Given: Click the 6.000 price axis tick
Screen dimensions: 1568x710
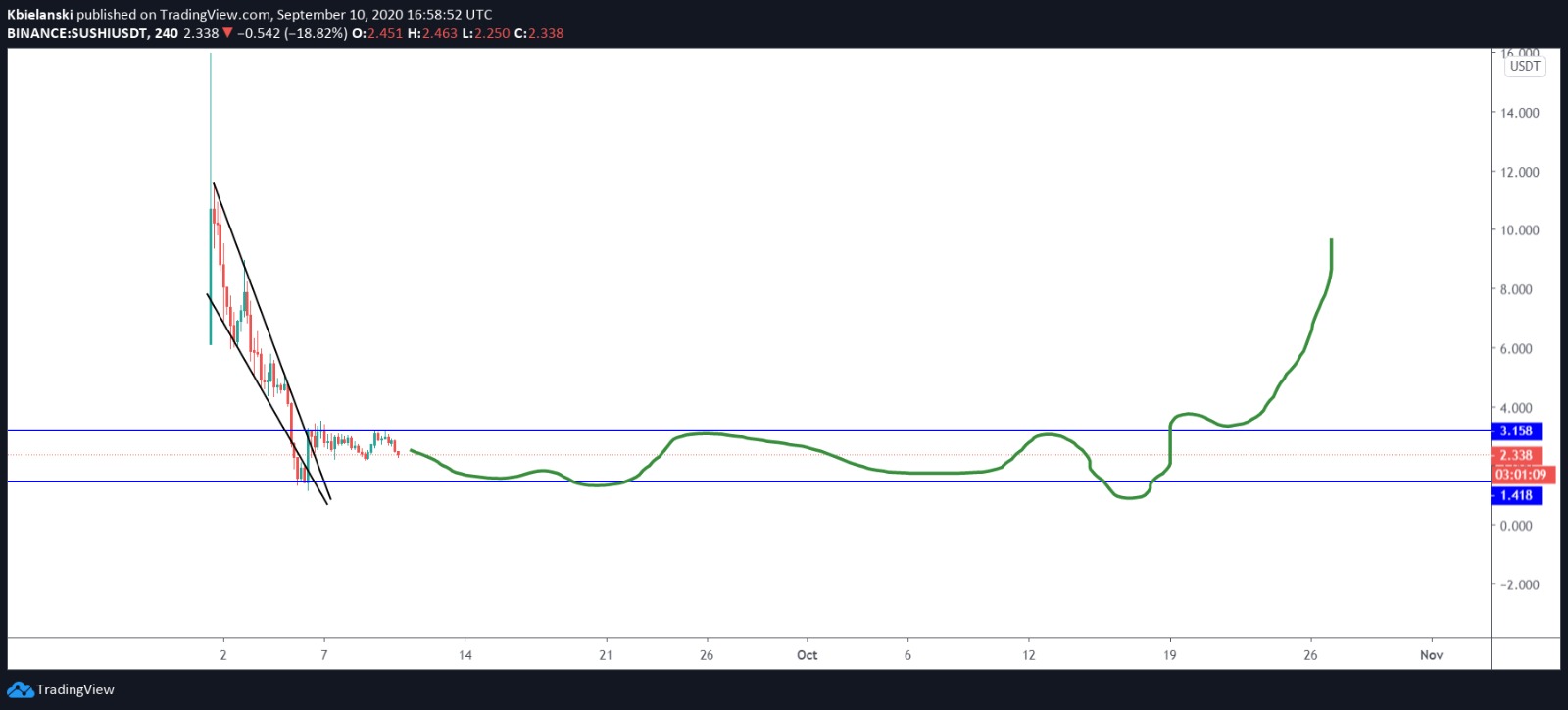Looking at the screenshot, I should [x=1516, y=348].
